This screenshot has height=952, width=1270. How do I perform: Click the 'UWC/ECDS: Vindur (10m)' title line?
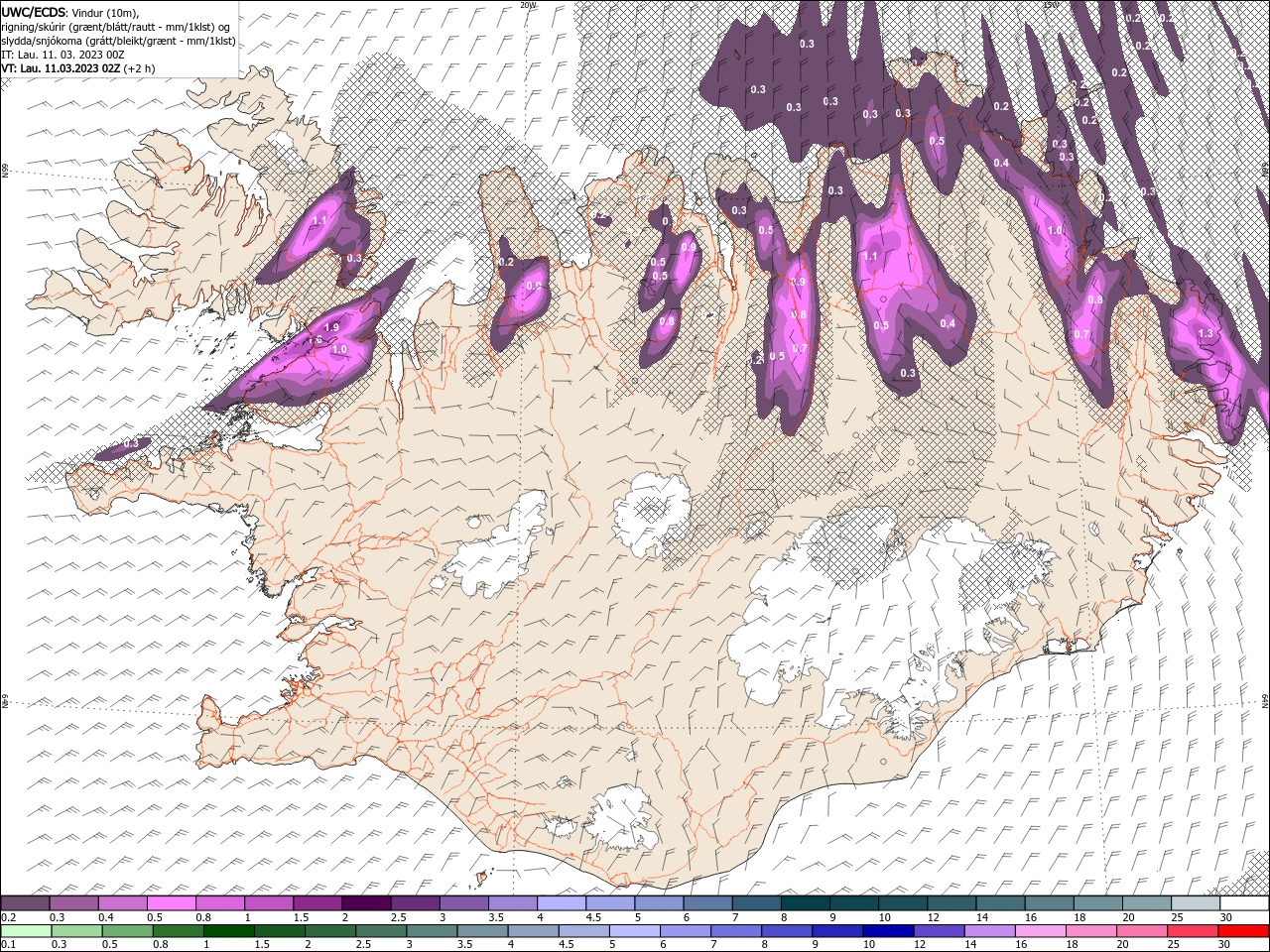tap(70, 12)
